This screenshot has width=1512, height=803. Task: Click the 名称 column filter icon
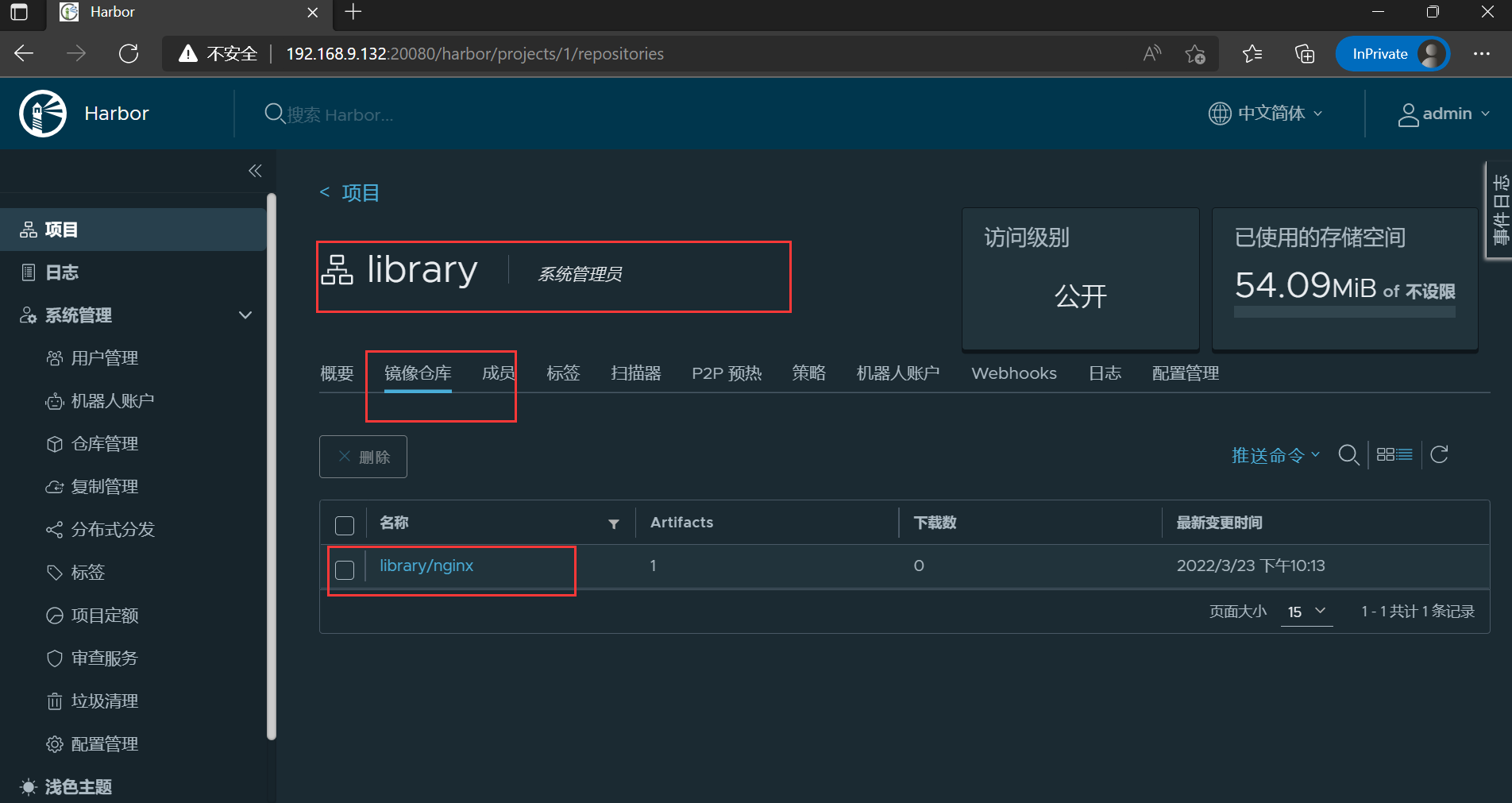tap(614, 523)
